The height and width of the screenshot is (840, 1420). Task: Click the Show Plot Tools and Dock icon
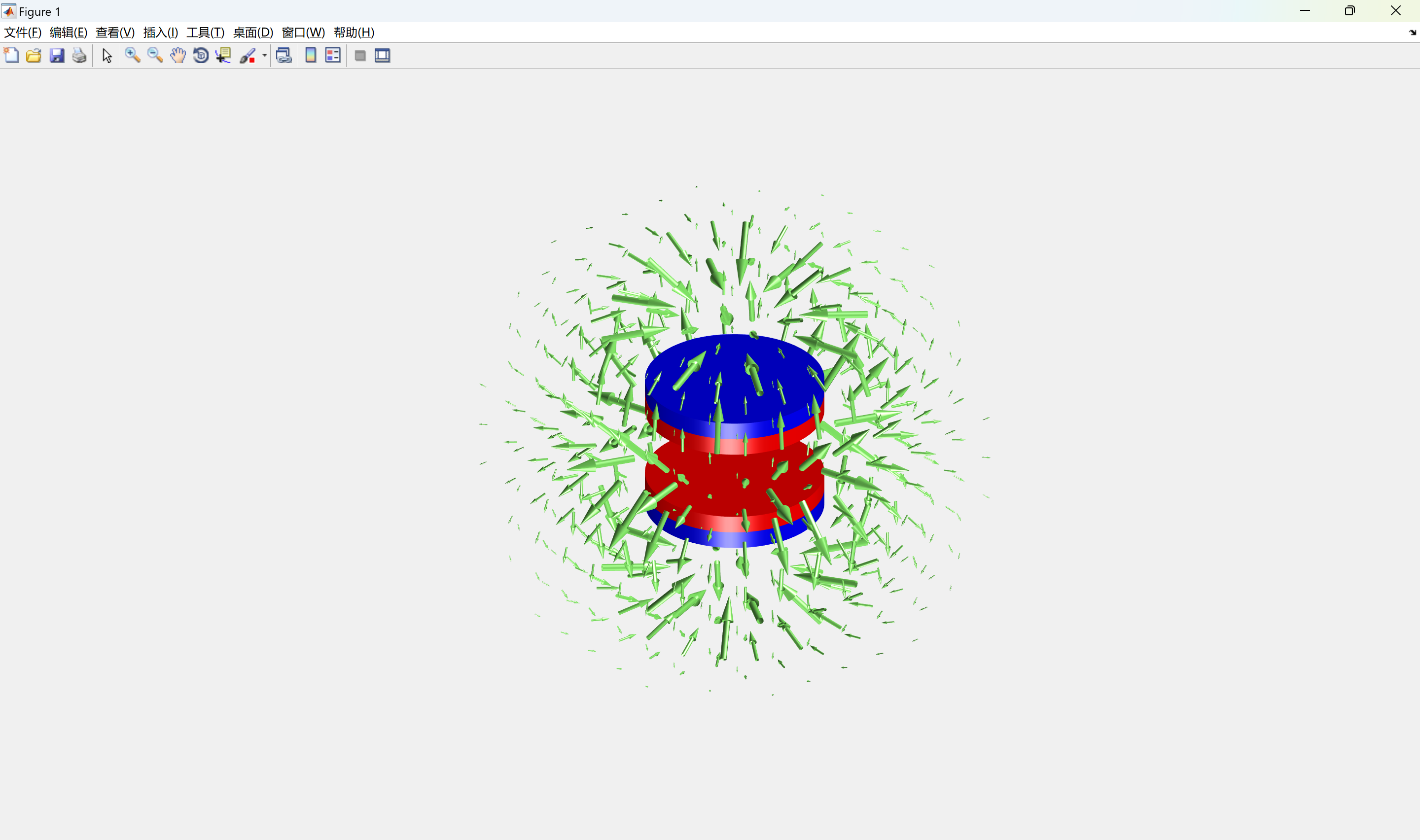pyautogui.click(x=383, y=56)
